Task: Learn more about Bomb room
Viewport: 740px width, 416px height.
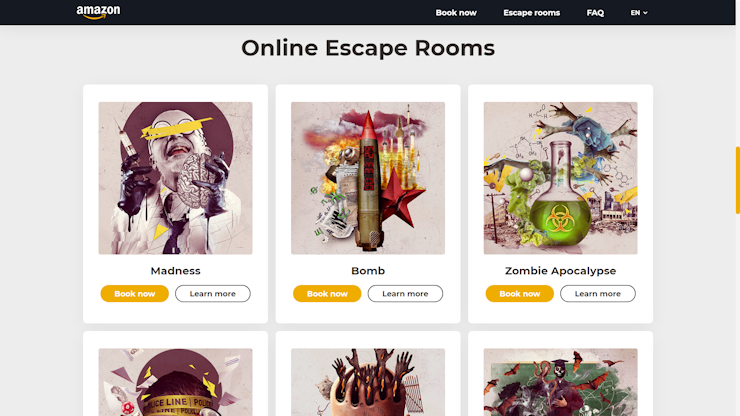Action: pos(405,294)
